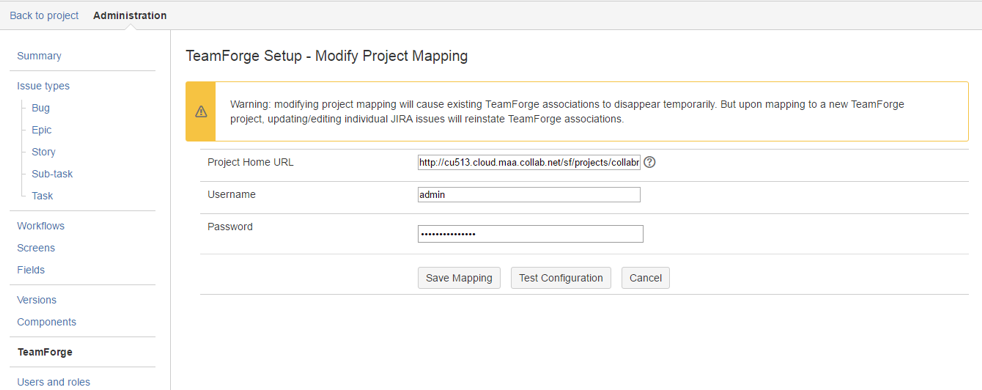The image size is (982, 390).
Task: Click the warning triangle icon
Action: [x=201, y=111]
